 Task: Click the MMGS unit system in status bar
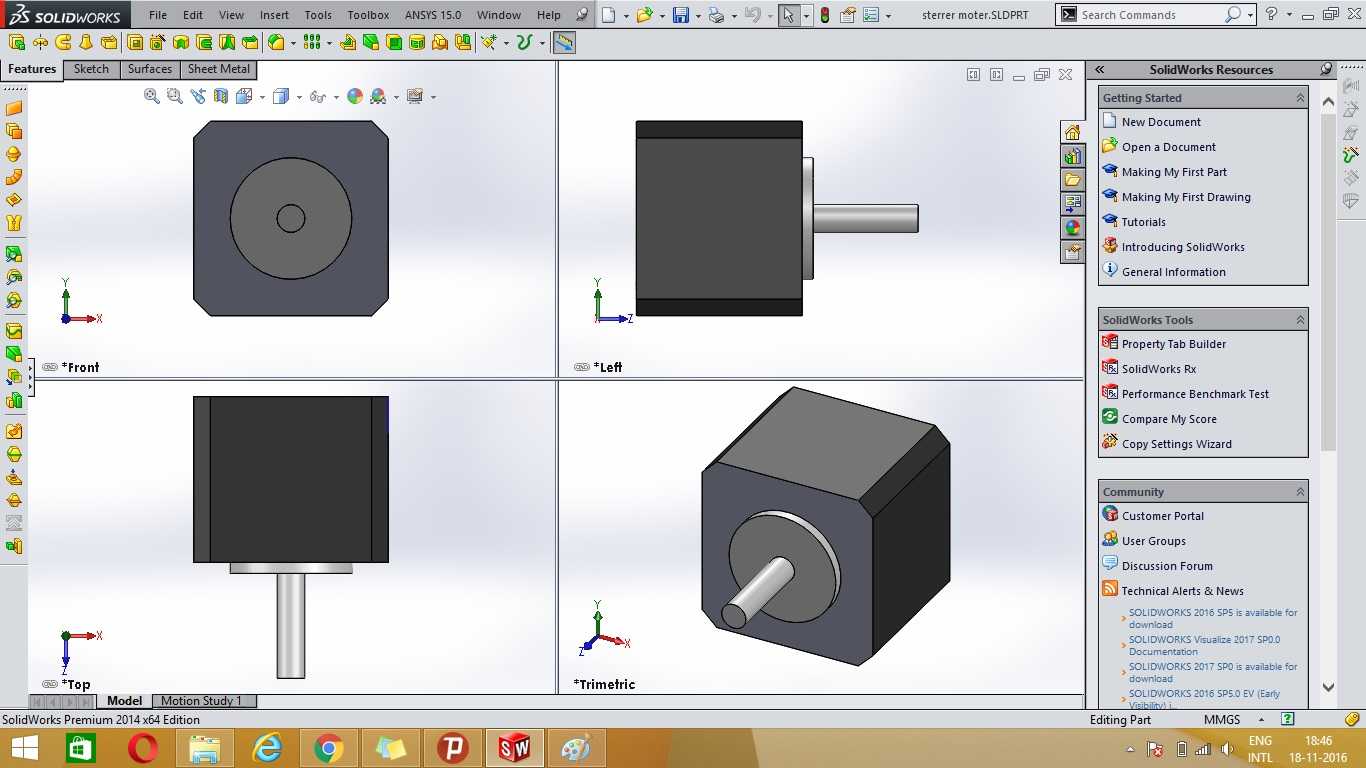(x=1222, y=720)
